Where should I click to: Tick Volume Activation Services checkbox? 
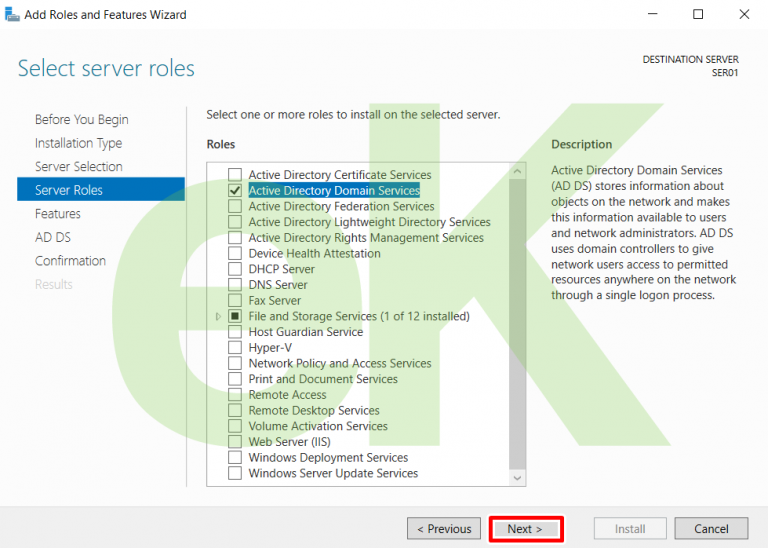[235, 426]
